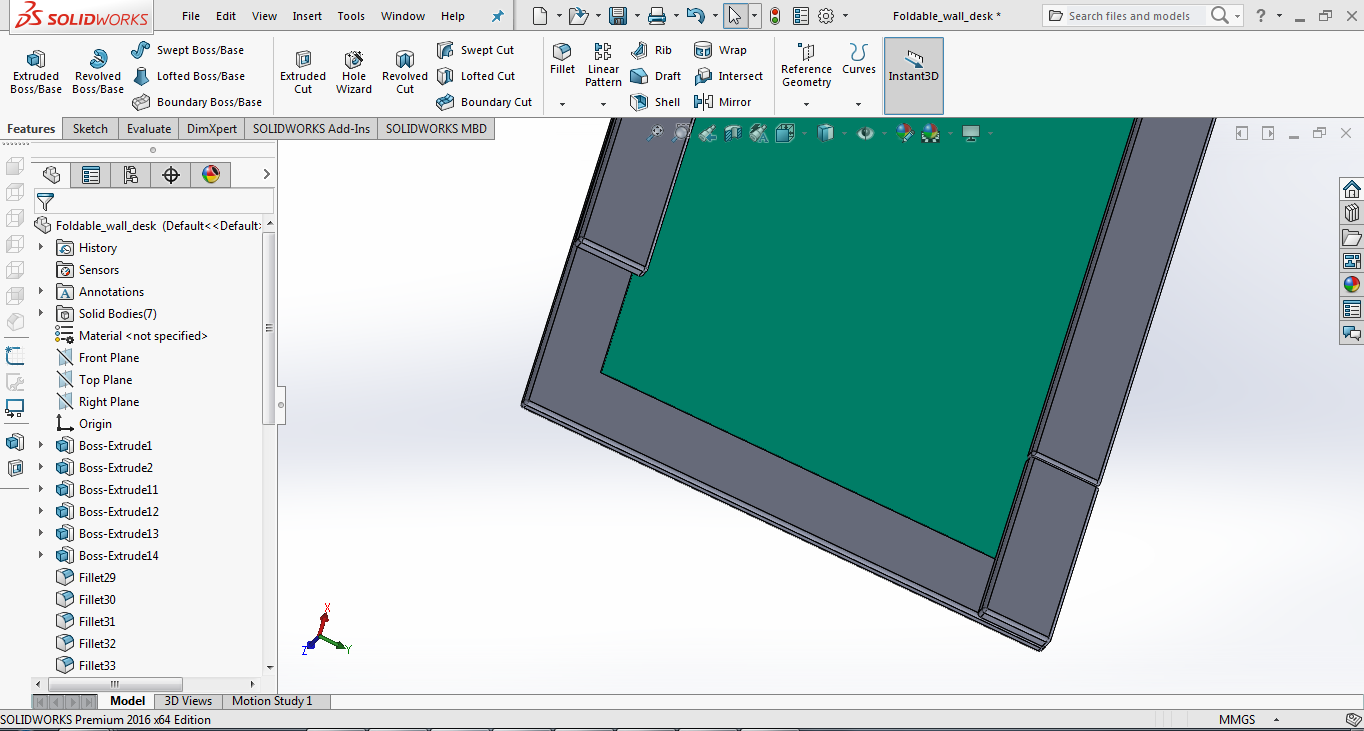This screenshot has height=731, width=1364.
Task: Expand the Solid Bodies(7) folder
Action: [x=41, y=313]
